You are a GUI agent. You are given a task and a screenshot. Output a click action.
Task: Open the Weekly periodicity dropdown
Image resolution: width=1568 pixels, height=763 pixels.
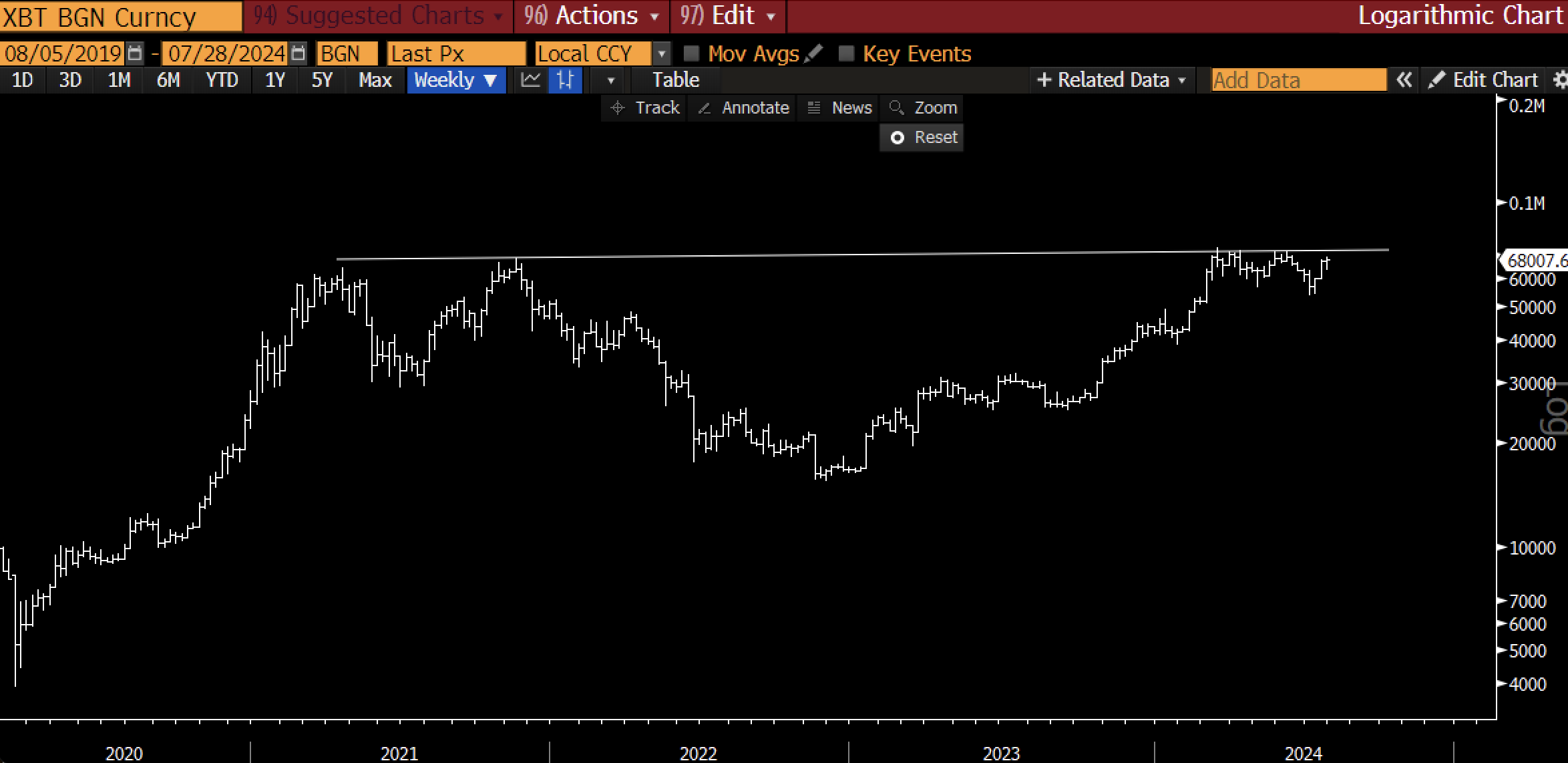pos(456,80)
